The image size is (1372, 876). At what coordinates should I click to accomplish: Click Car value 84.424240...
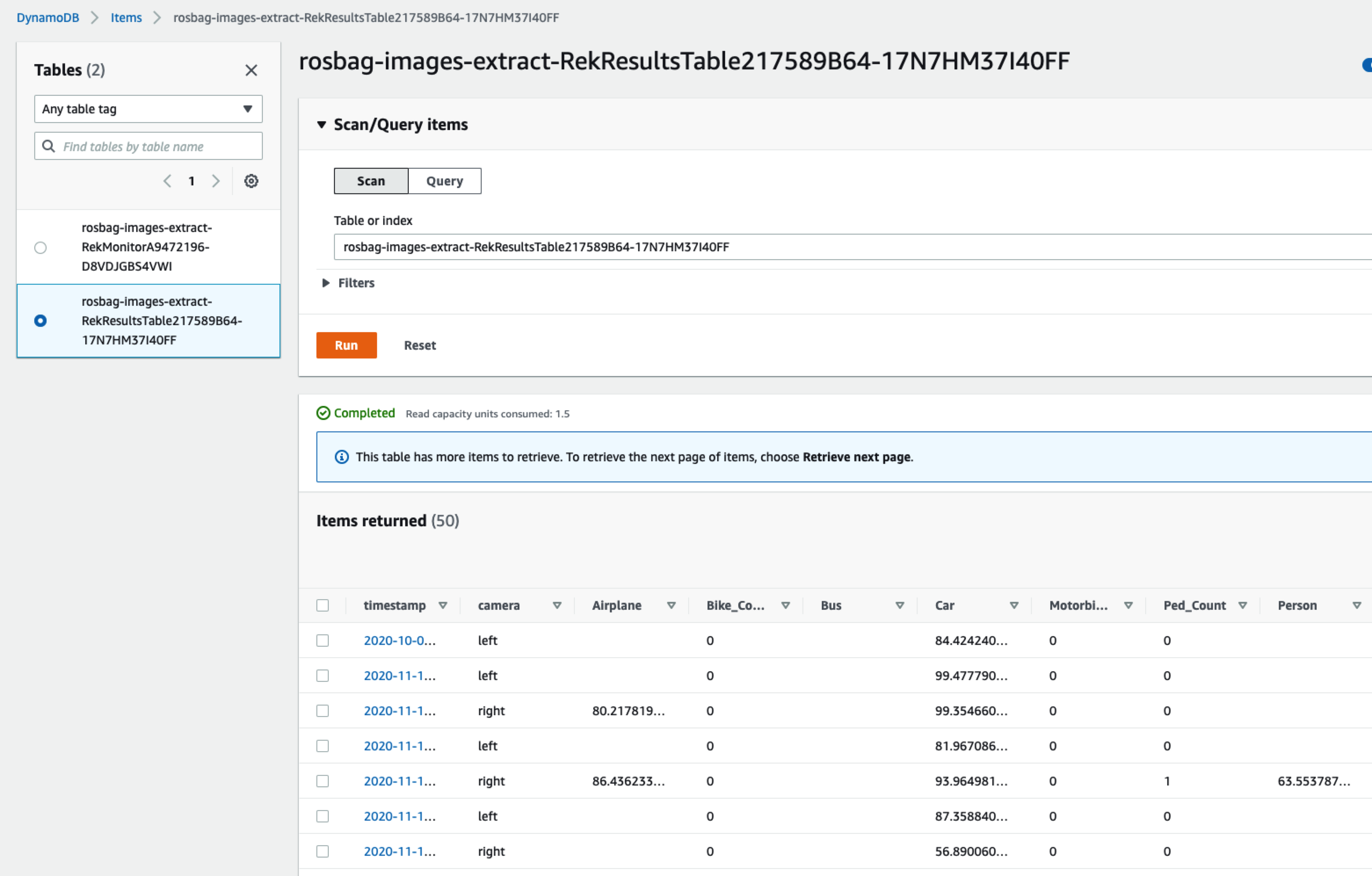click(971, 641)
